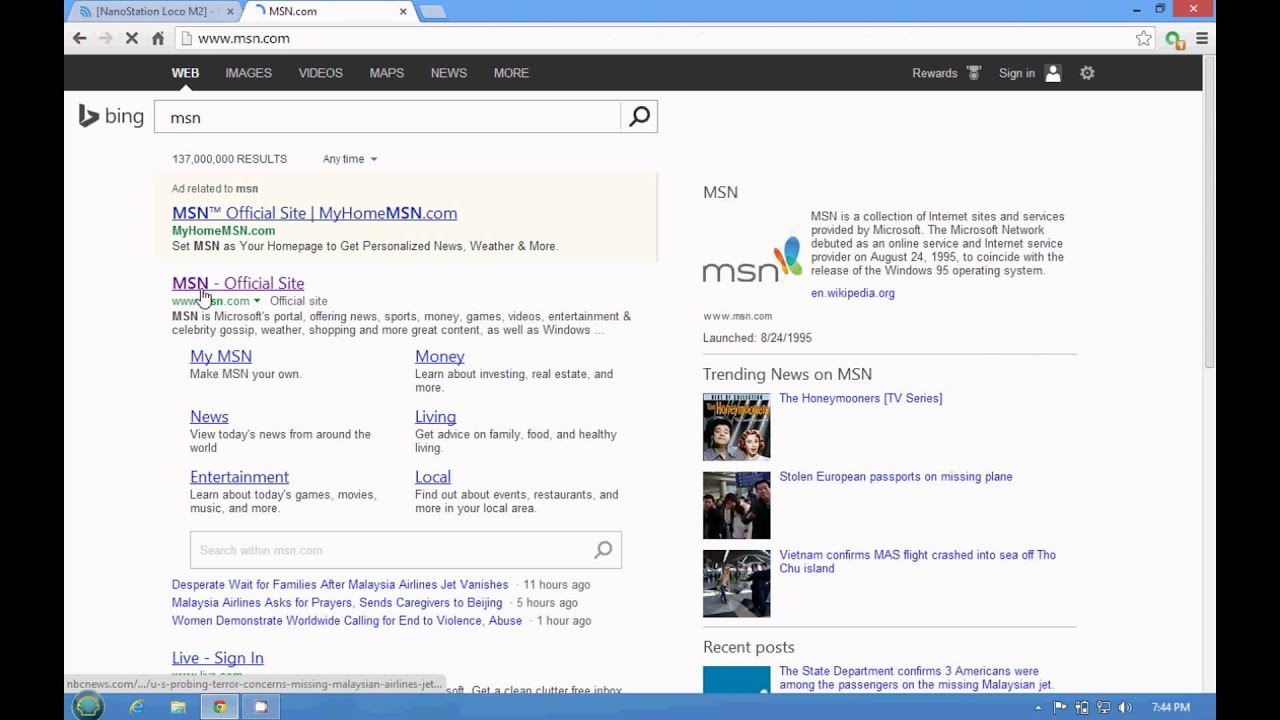The width and height of the screenshot is (1280, 720).
Task: Open the News sublink under MSN
Action: [x=209, y=416]
